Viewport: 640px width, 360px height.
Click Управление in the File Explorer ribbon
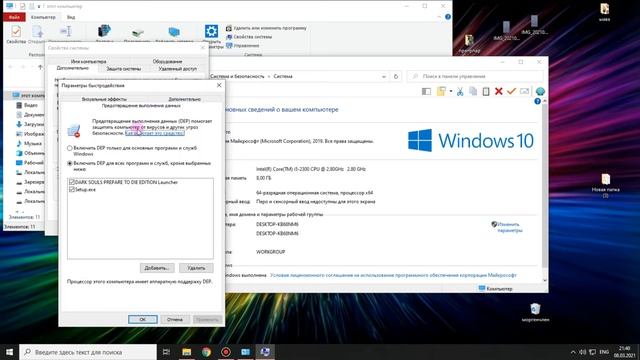(x=242, y=45)
